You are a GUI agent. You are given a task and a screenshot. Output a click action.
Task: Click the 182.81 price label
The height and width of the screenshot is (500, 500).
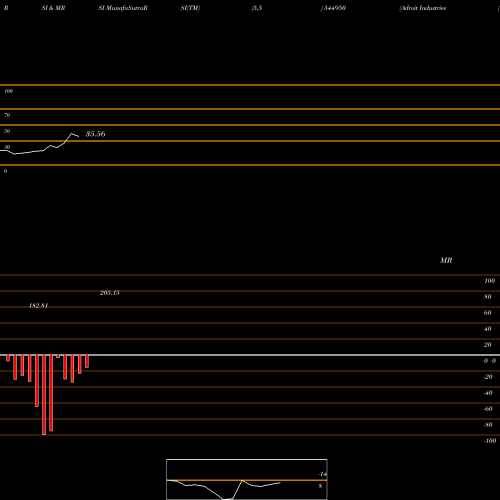pos(39,306)
